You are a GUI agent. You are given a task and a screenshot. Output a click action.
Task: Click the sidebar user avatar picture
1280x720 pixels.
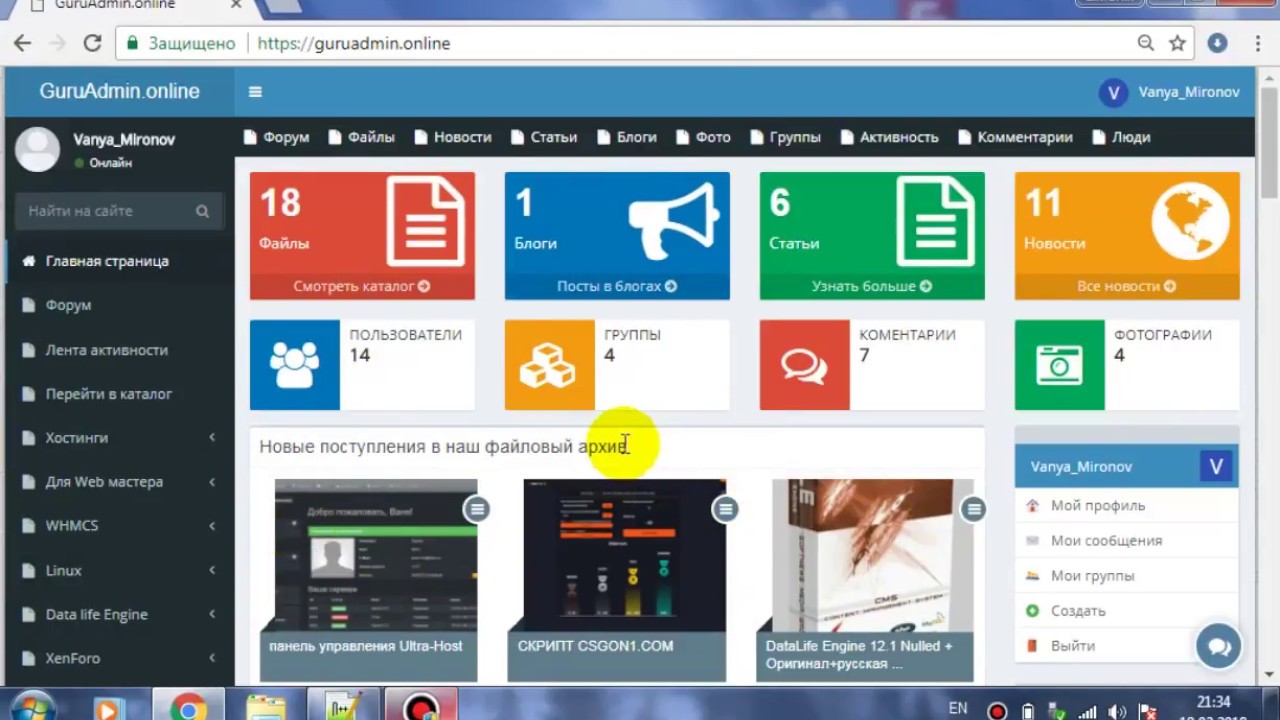tap(38, 149)
